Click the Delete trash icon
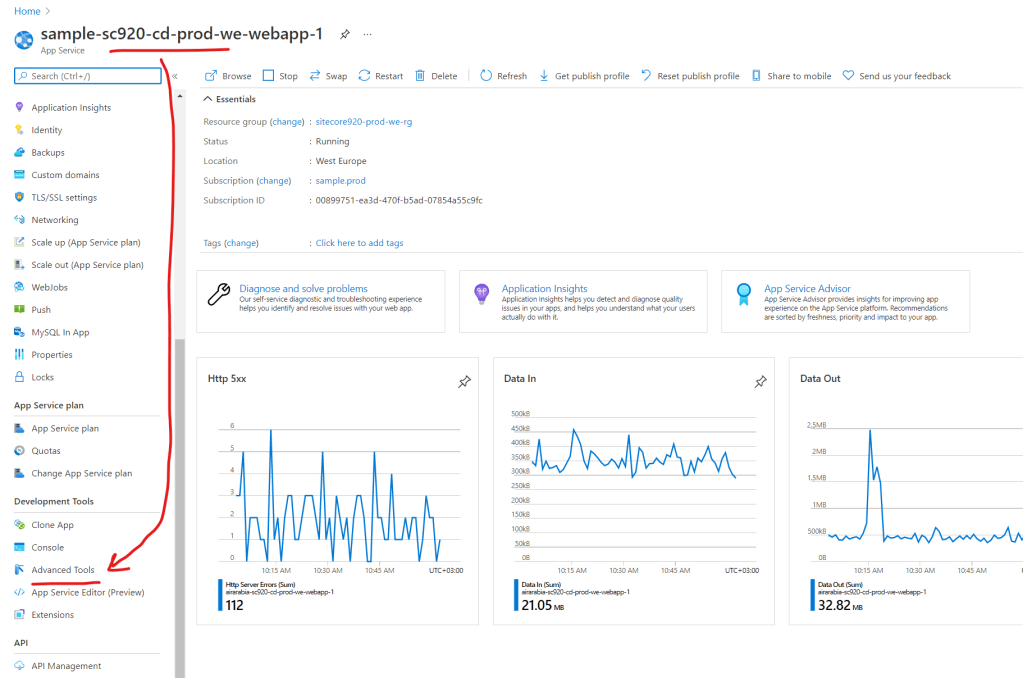The height and width of the screenshot is (678, 1023). click(x=420, y=76)
